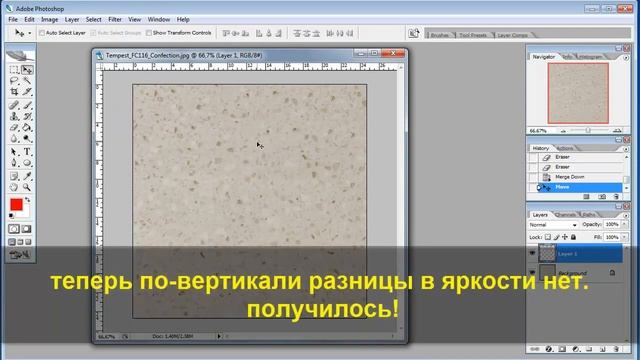Switch to the Channels tab
This screenshot has height=360, width=640.
tap(565, 215)
